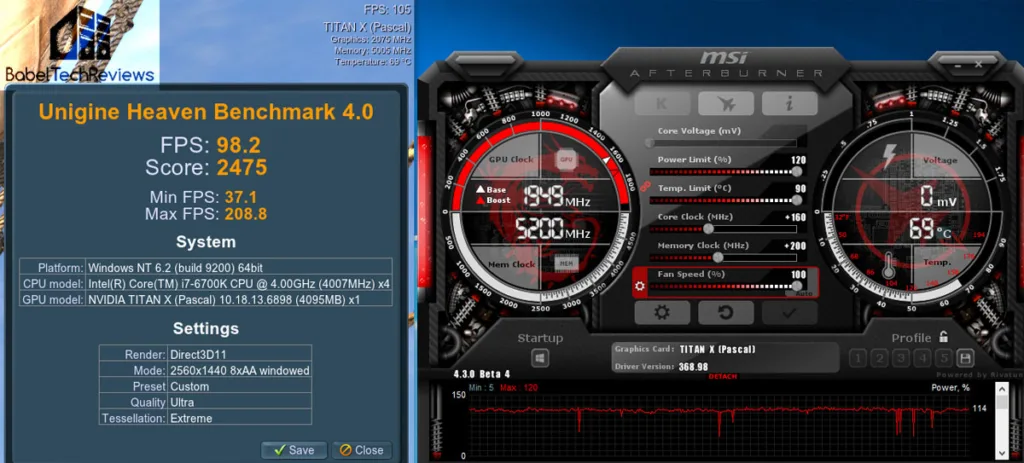Click the Score 2475 value
1024x463 pixels.
tap(242, 168)
